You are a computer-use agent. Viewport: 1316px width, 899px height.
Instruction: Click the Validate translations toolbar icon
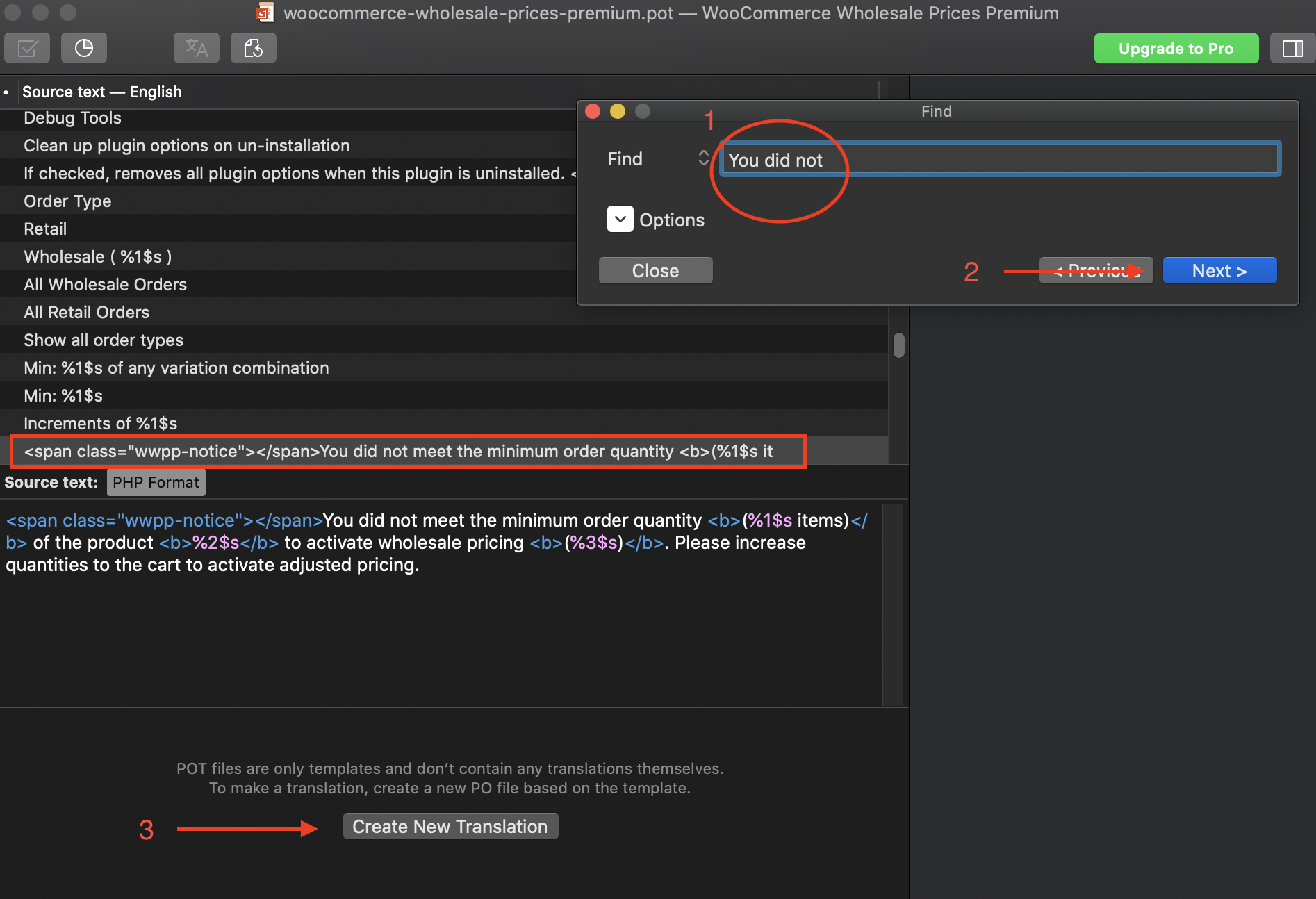pos(27,49)
